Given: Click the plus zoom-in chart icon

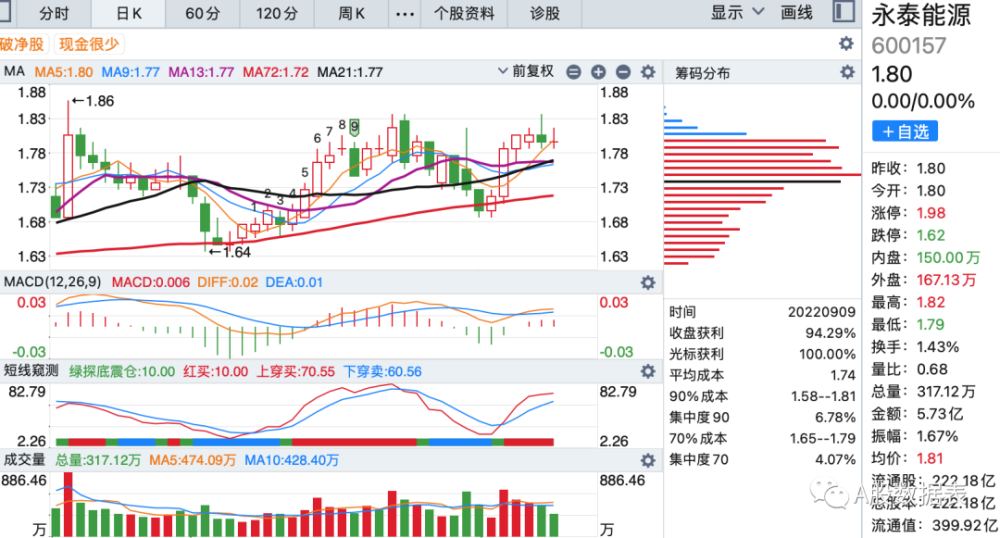Looking at the screenshot, I should (598, 72).
